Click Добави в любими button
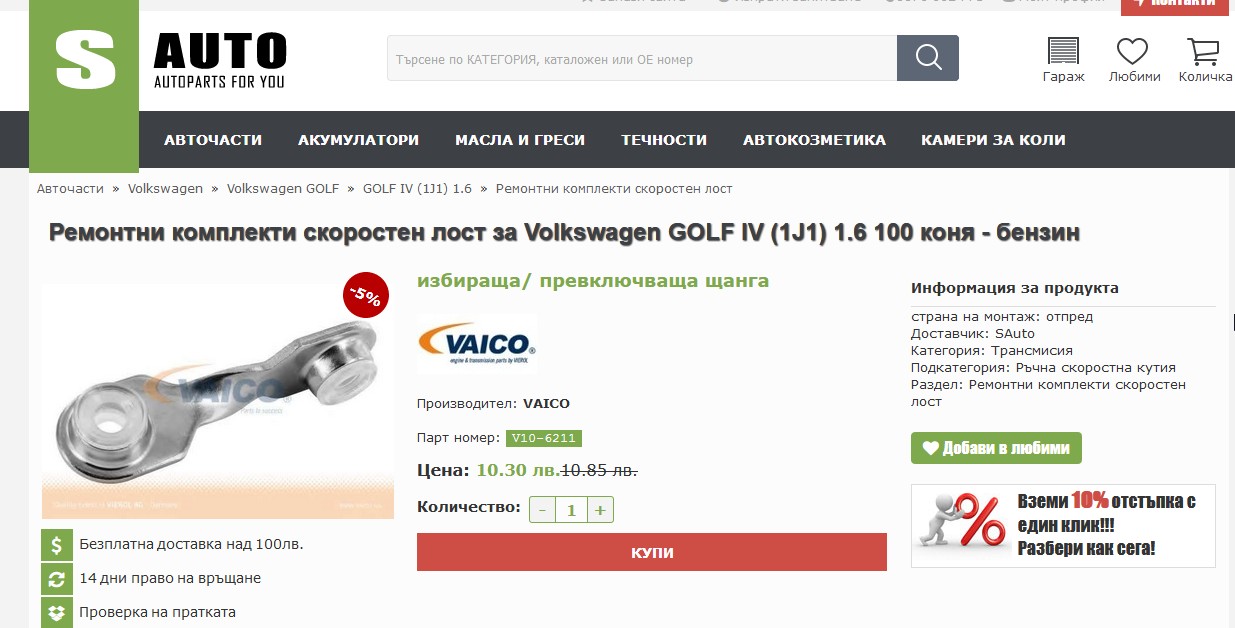This screenshot has height=628, width=1235. coord(996,448)
